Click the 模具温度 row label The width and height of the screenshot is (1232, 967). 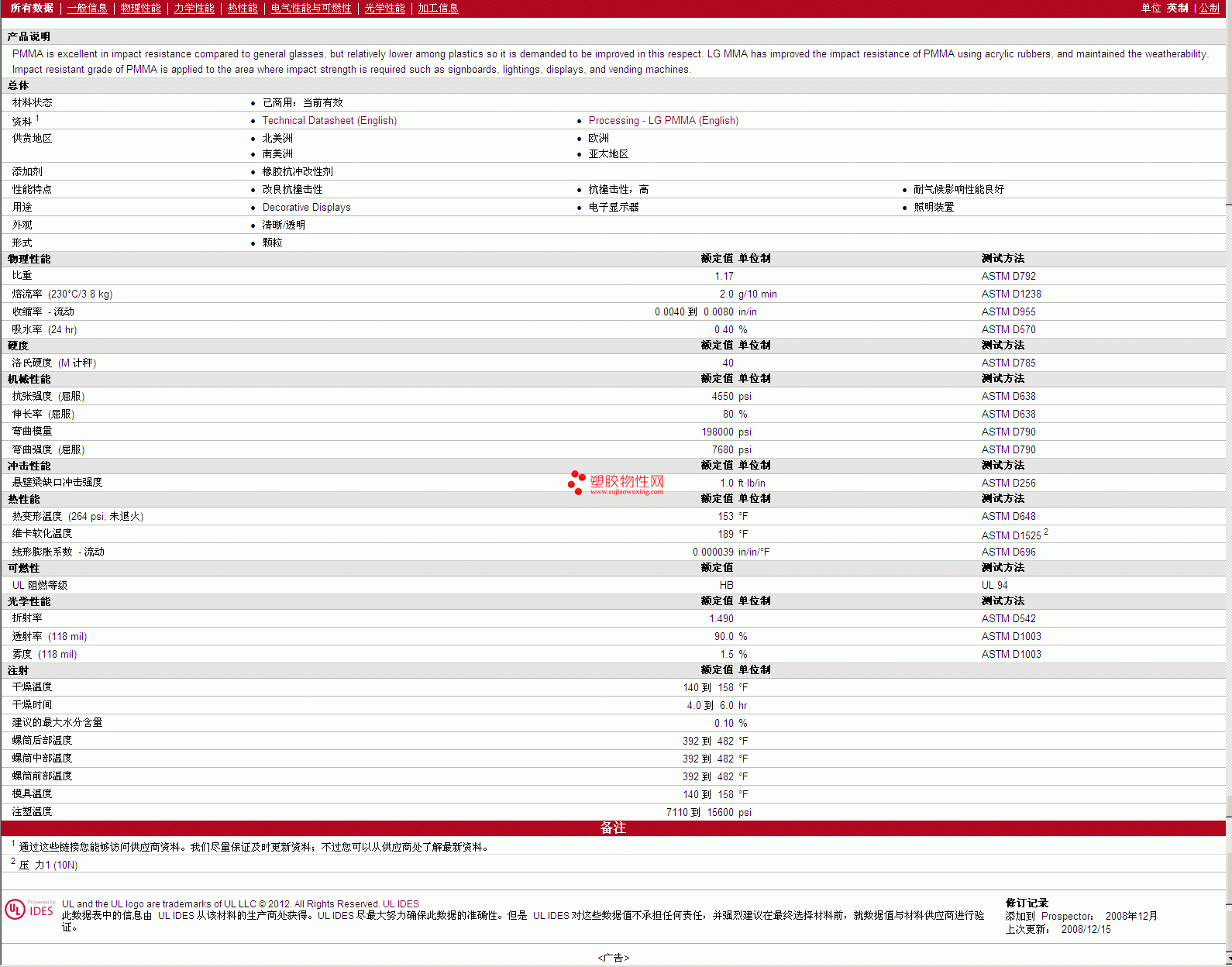[x=32, y=793]
